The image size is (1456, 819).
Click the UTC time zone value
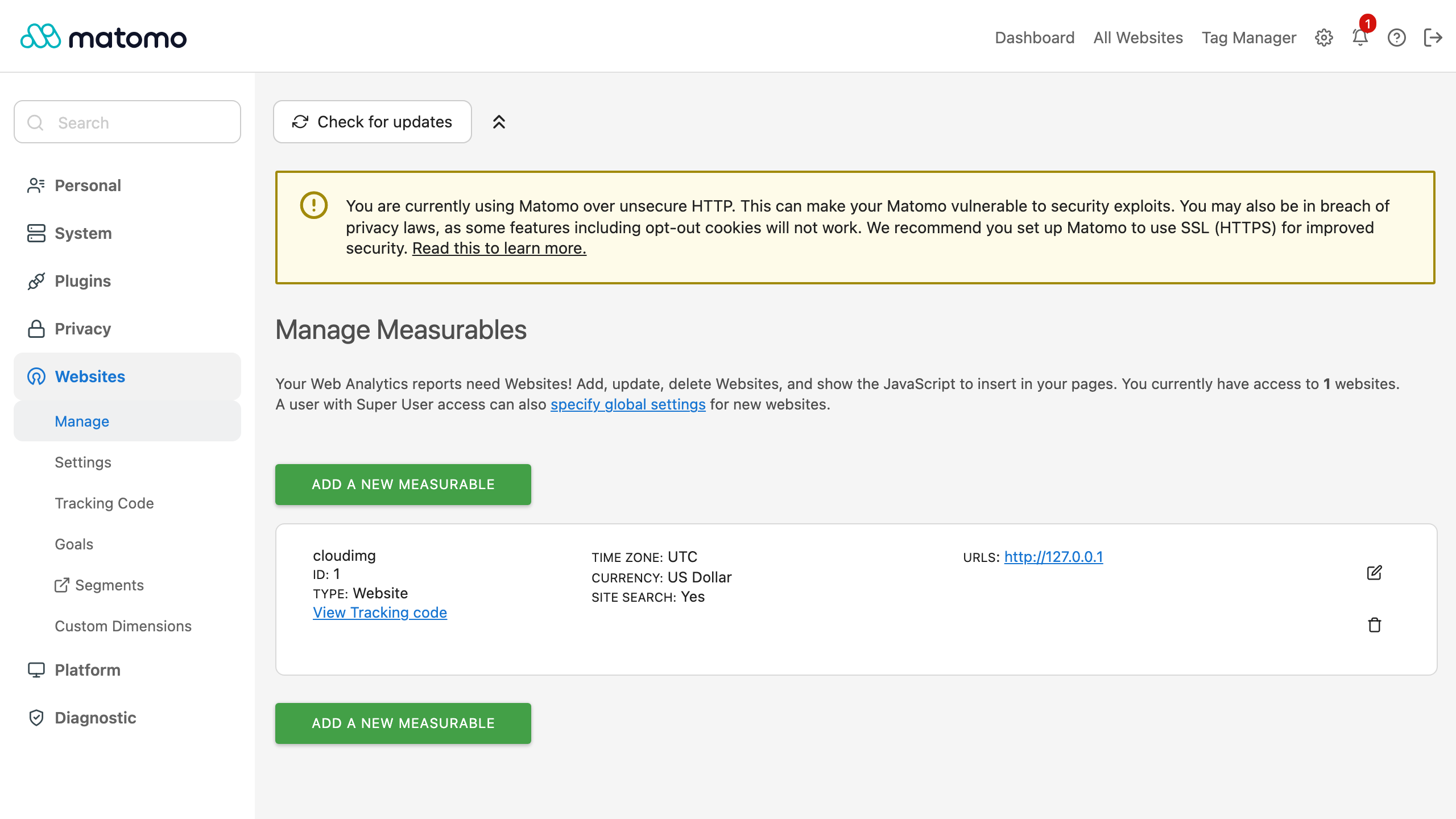pyautogui.click(x=682, y=557)
